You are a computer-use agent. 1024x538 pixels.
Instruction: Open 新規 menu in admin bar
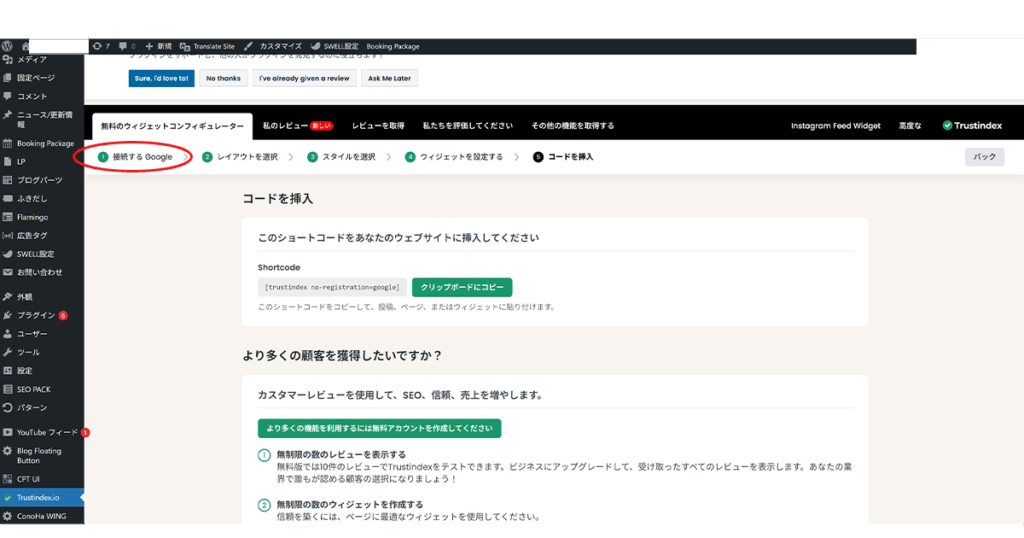158,46
